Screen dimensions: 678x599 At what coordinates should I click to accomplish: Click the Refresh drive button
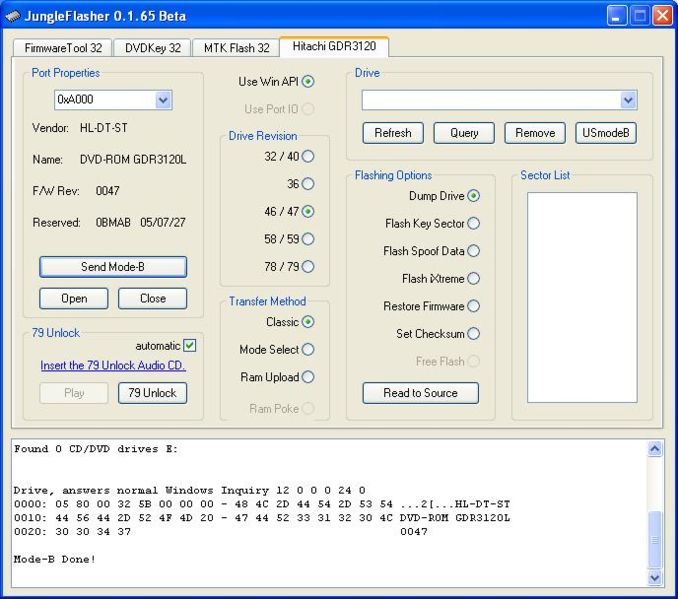coord(393,133)
